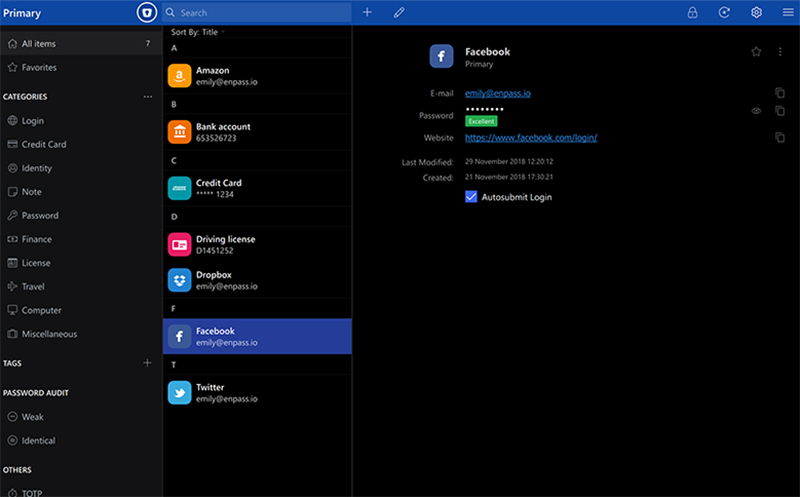Select the Login category
The height and width of the screenshot is (497, 800).
81,121
